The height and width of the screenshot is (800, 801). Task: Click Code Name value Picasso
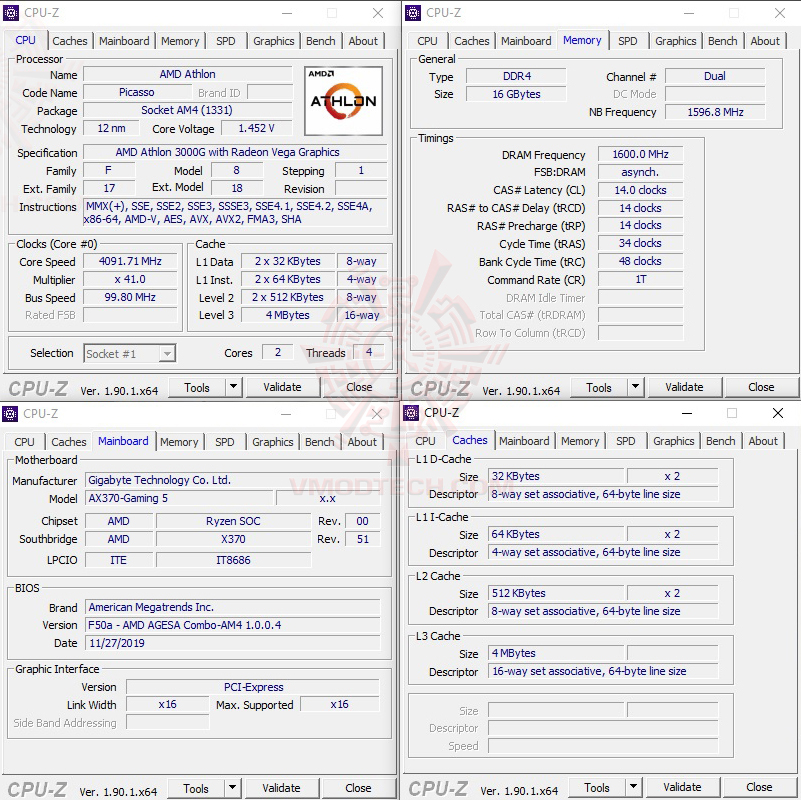tap(137, 92)
